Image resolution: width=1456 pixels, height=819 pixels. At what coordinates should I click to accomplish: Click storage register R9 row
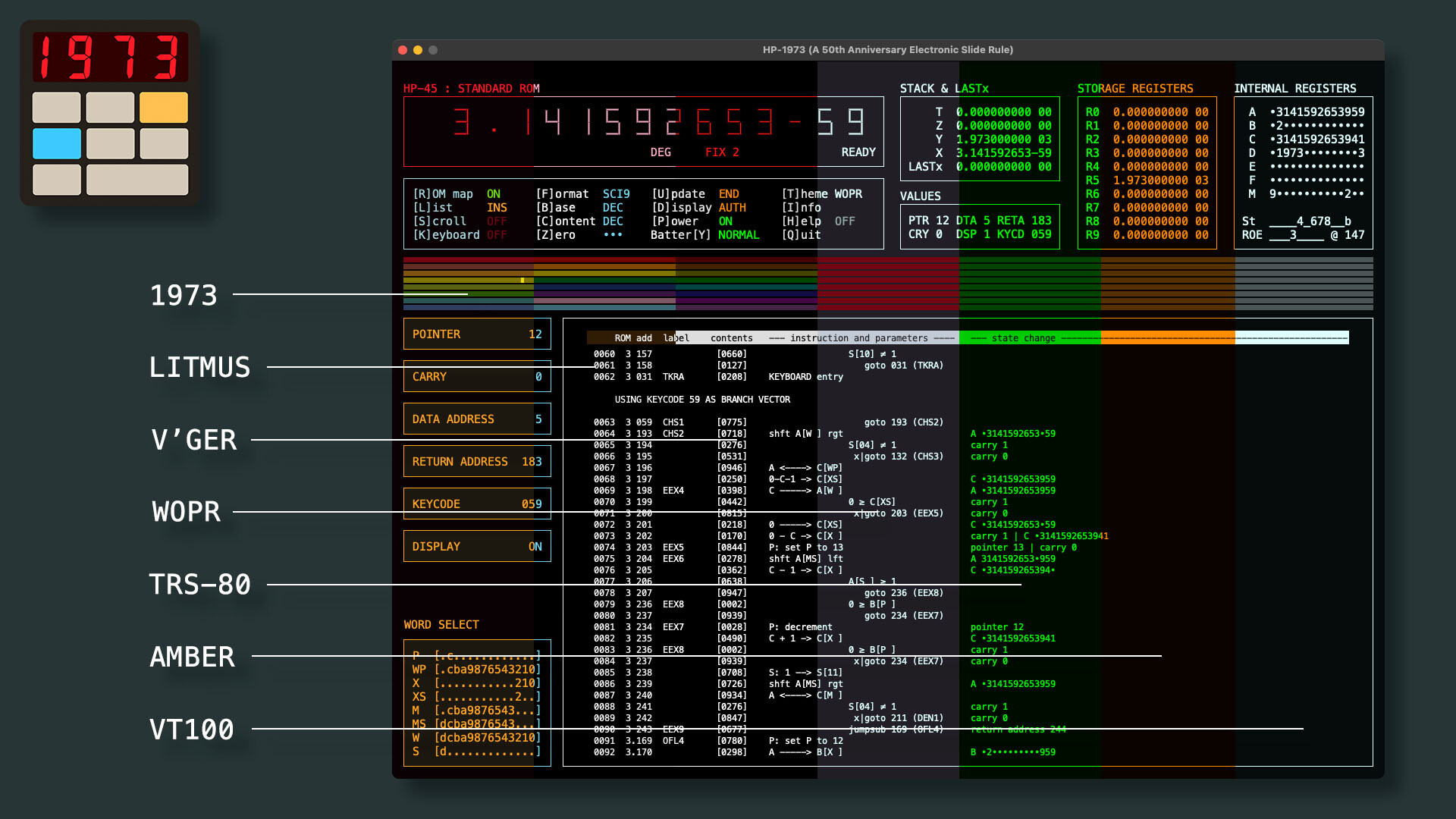1147,235
